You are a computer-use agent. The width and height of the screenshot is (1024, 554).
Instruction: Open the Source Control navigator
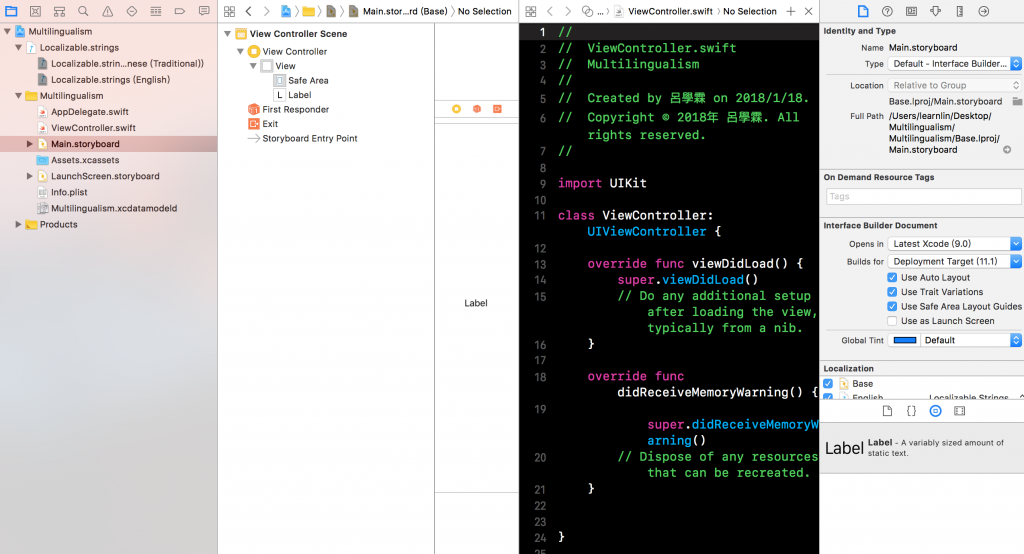35,11
